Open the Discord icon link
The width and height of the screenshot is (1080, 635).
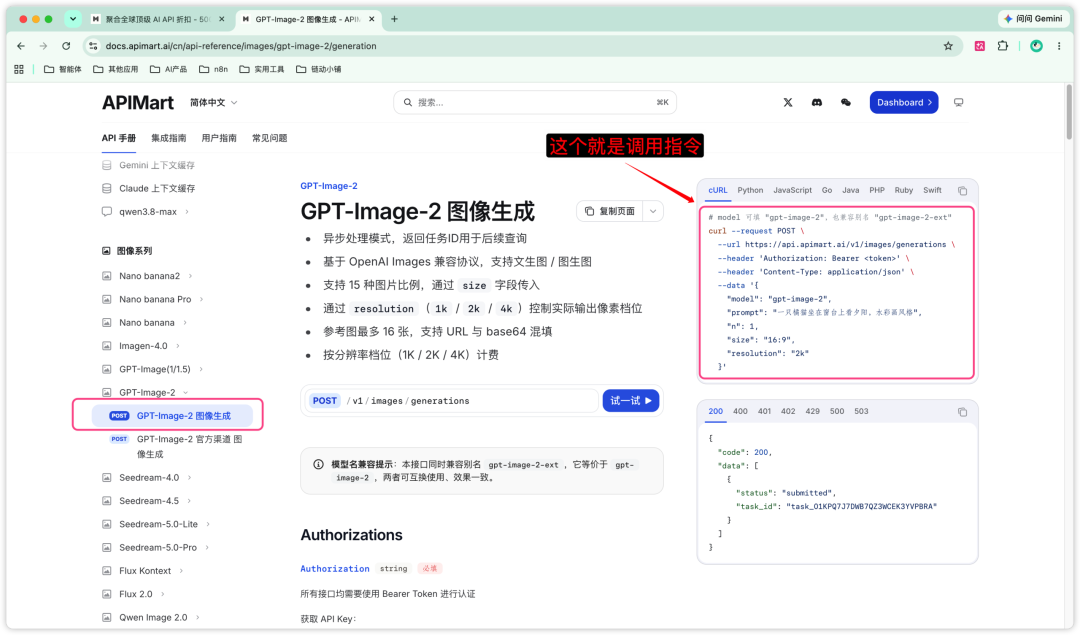[x=817, y=103]
